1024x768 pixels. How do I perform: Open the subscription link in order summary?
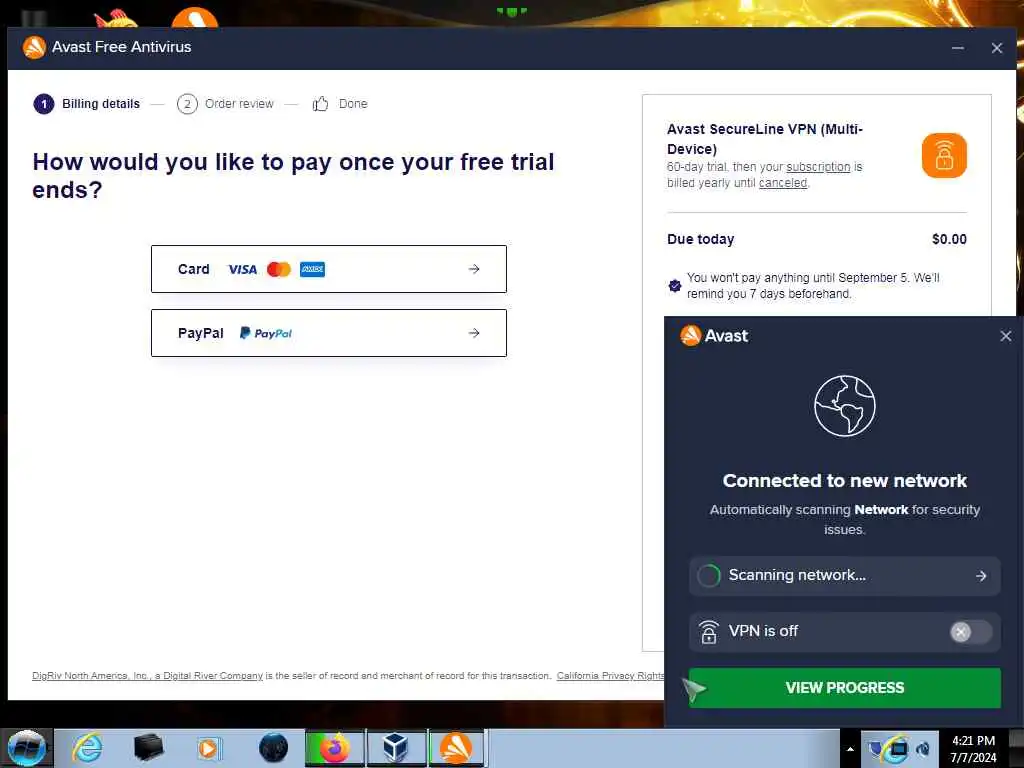point(818,167)
